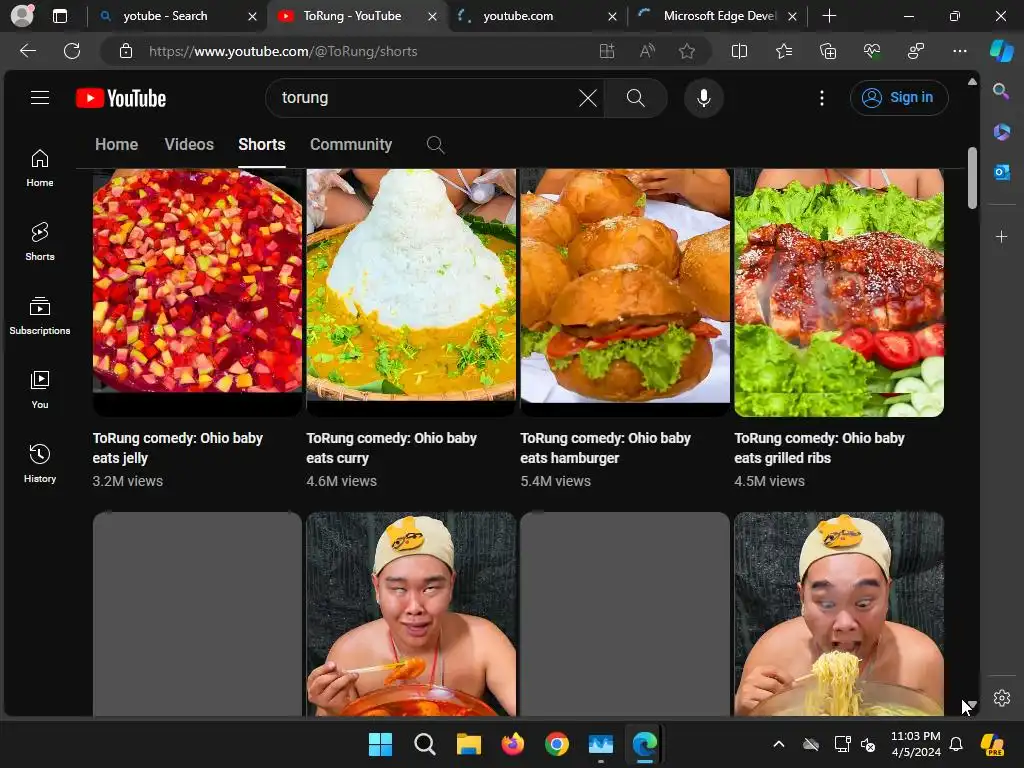Open Subscriptions in YouTube sidebar

(x=40, y=316)
